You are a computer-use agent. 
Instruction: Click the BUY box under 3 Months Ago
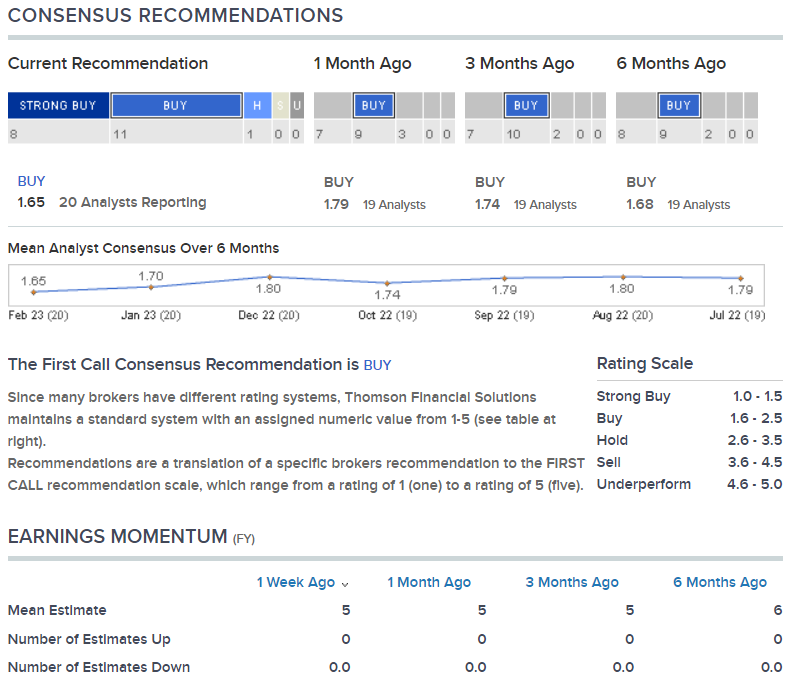click(526, 105)
